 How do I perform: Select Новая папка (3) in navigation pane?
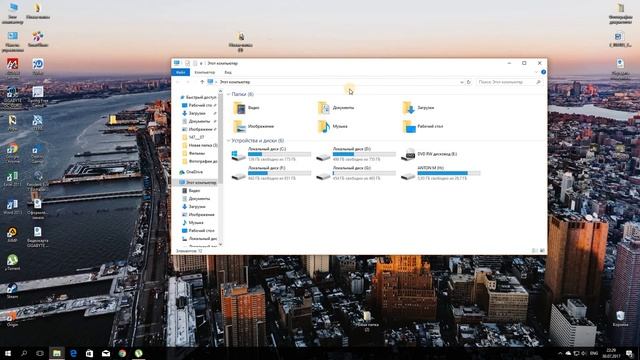pyautogui.click(x=199, y=145)
